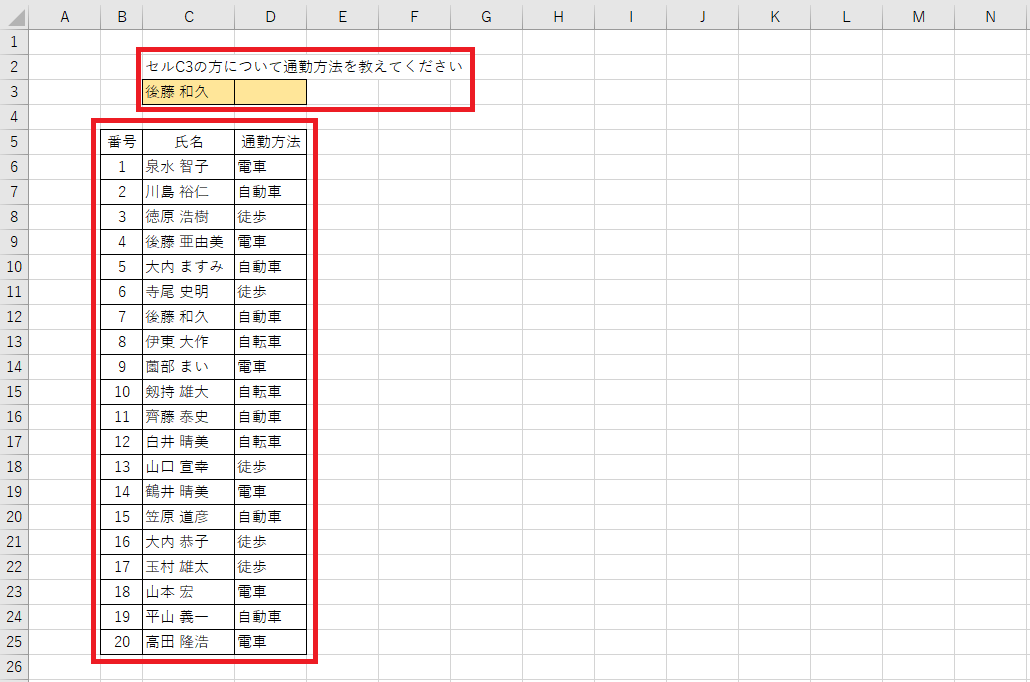Select the name 川島 裕仁
Viewport: 1030px width, 682px height.
pyautogui.click(x=177, y=192)
